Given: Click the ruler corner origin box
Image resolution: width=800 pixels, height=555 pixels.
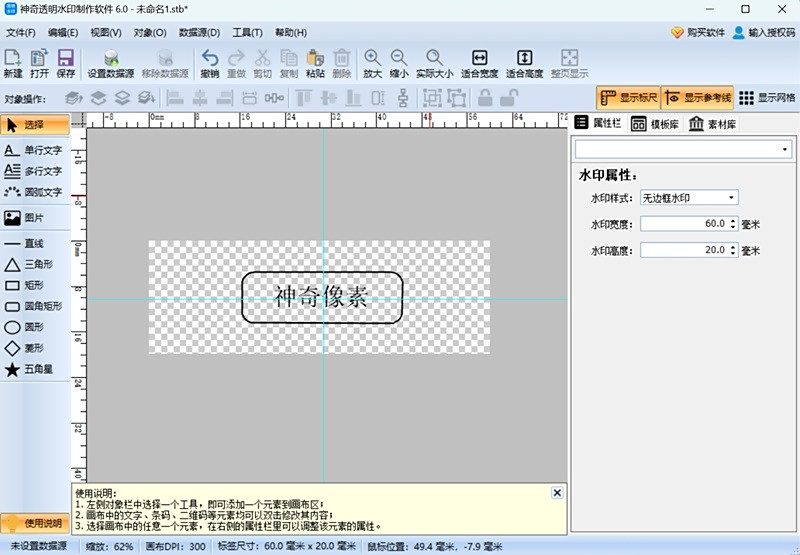Looking at the screenshot, I should [79, 120].
